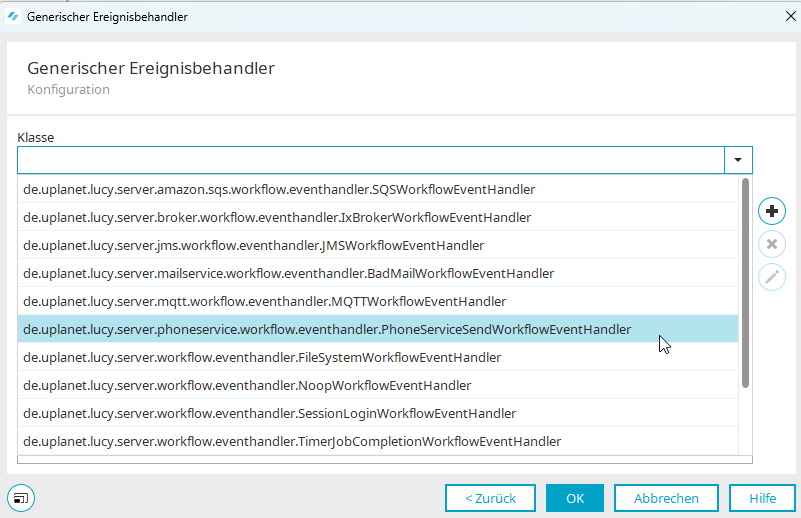Viewport: 801px width, 518px height.
Task: Open the Klasse dropdown arrow
Action: [x=738, y=160]
